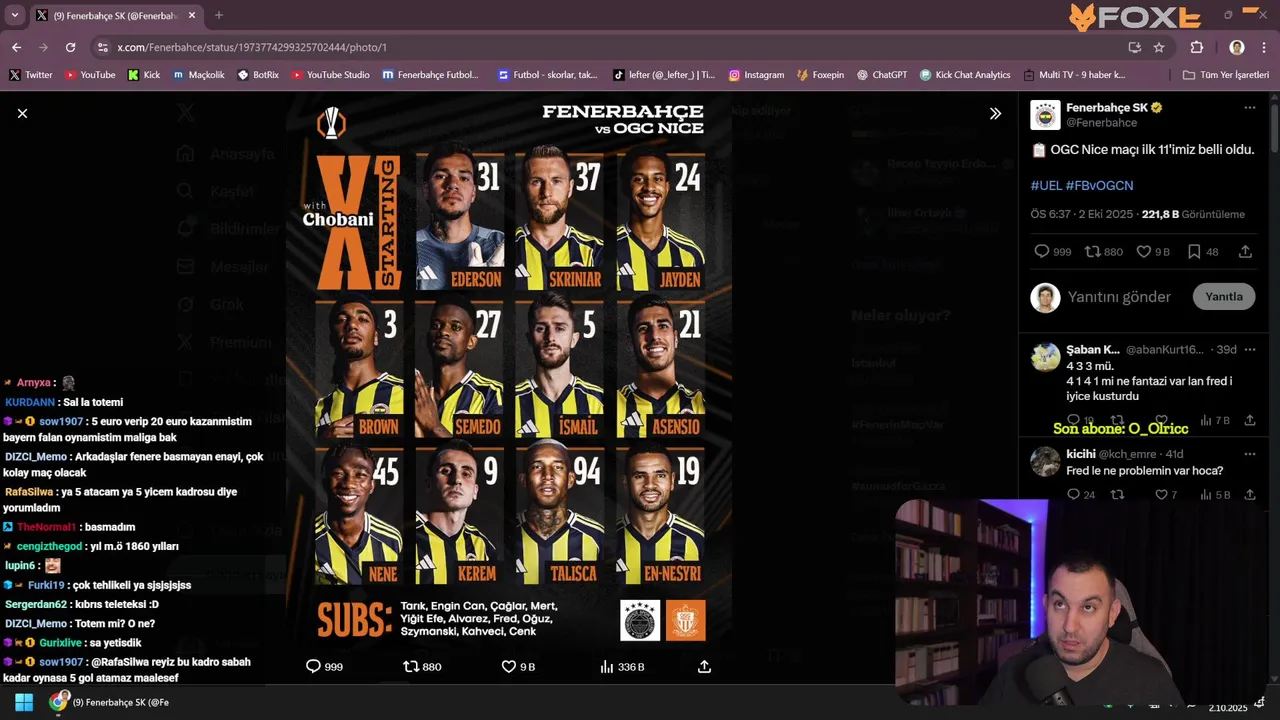Open the Windows Start menu
This screenshot has width=1280, height=720.
click(x=24, y=702)
